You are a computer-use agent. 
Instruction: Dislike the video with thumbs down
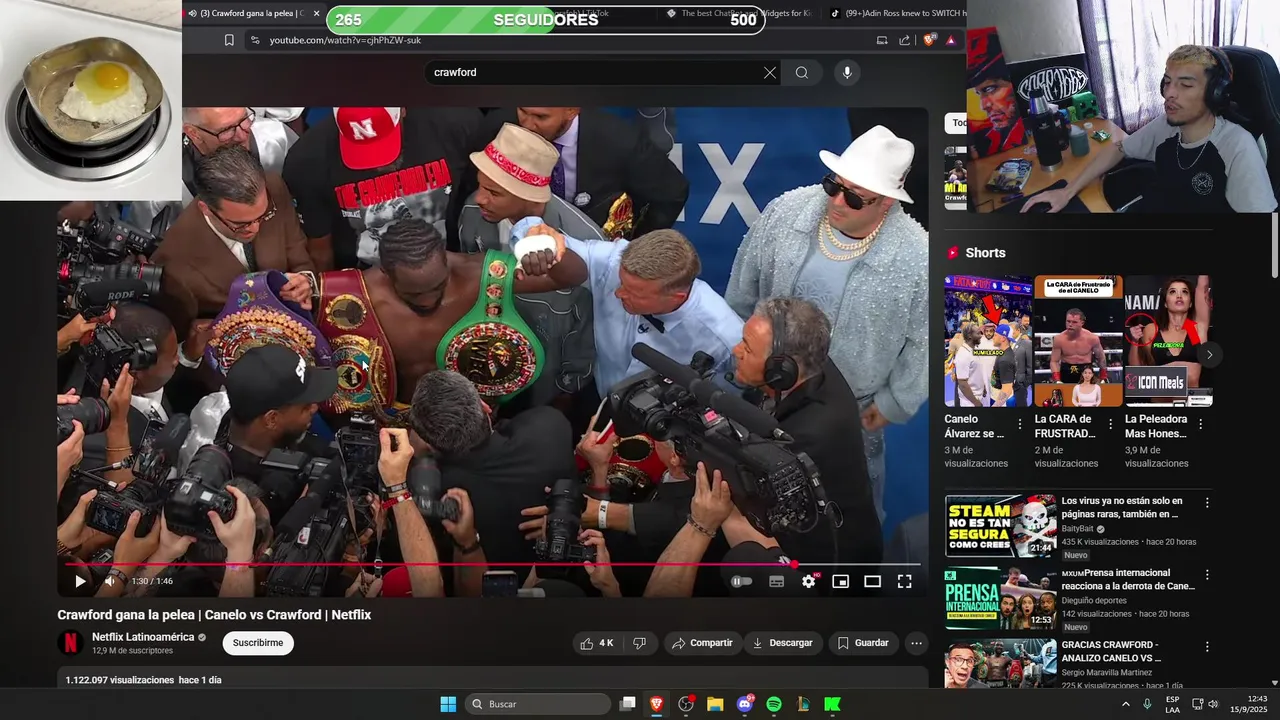point(640,643)
